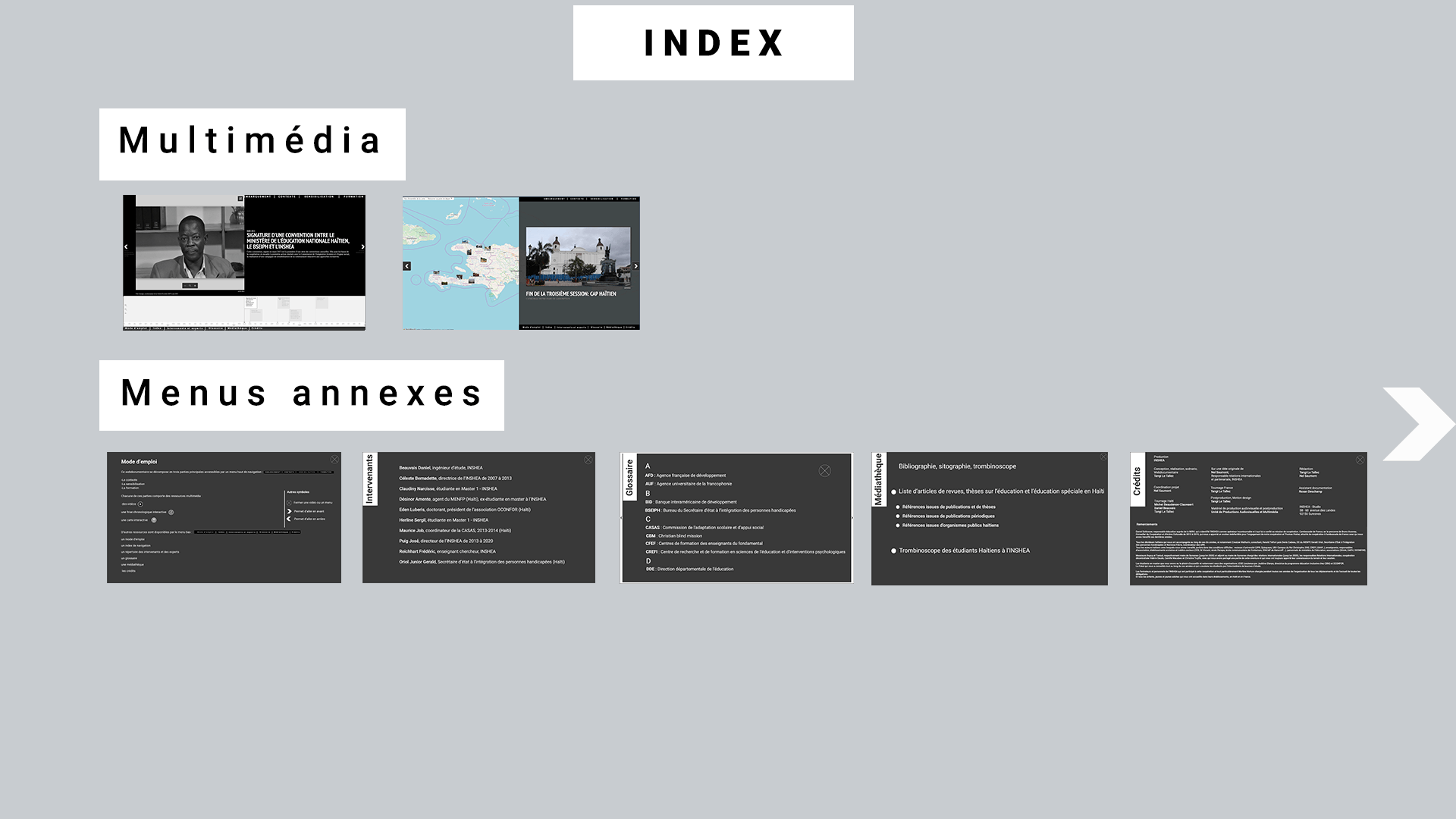Click a photo marker on the Haiti map
Image resolution: width=1456 pixels, height=819 pixels.
pyautogui.click(x=483, y=259)
